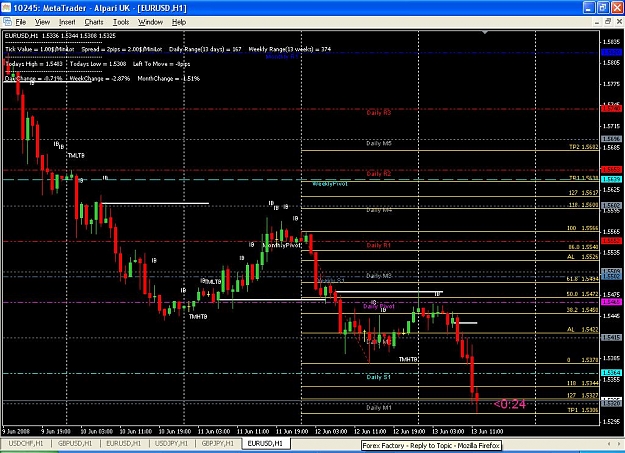625x453 pixels.
Task: Switch to the USDCHF,H1 chart tab
Action: (x=26, y=443)
